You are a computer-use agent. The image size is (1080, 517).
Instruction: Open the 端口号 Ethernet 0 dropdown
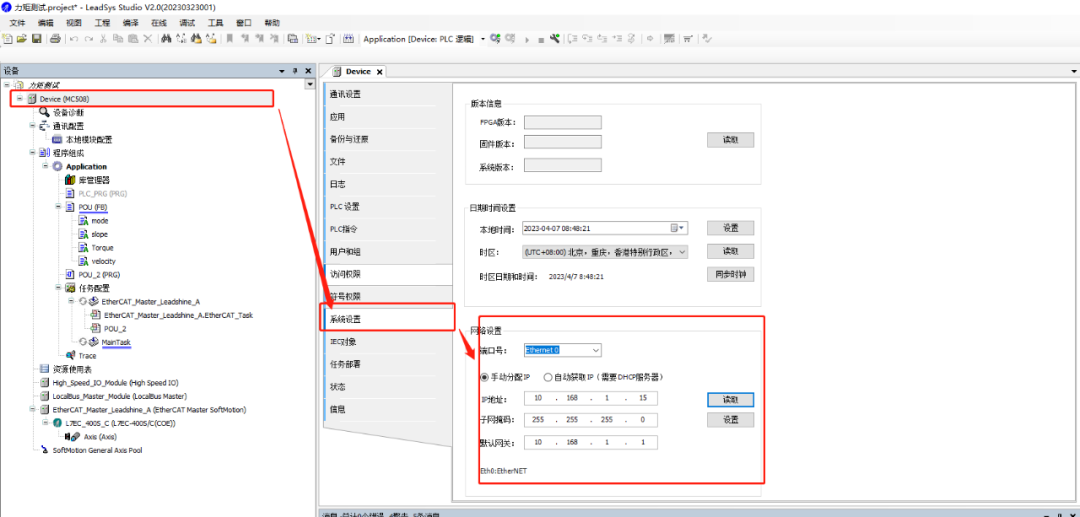tap(595, 350)
